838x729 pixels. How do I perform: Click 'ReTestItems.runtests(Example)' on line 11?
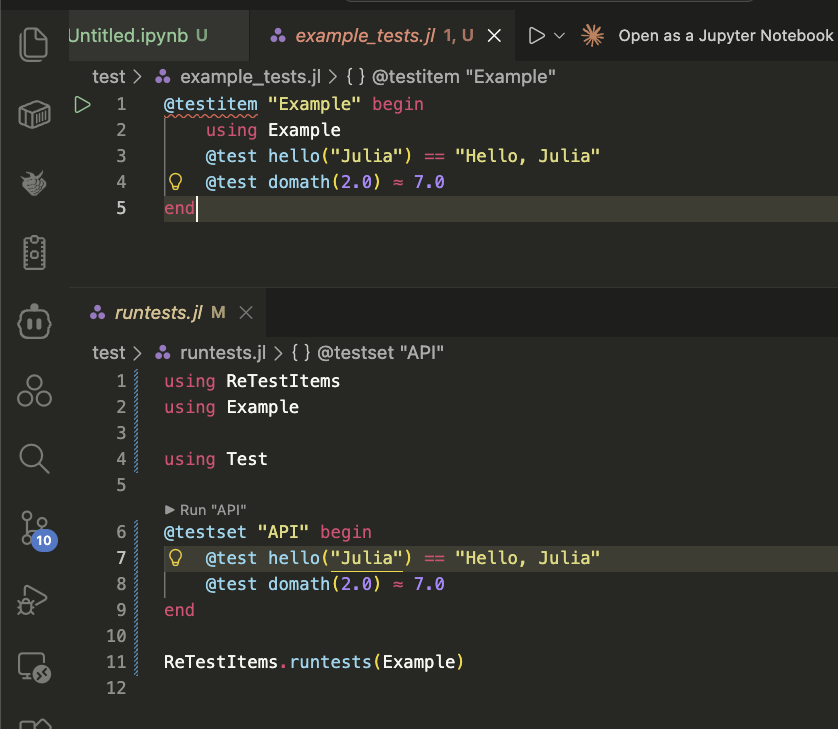click(x=314, y=662)
